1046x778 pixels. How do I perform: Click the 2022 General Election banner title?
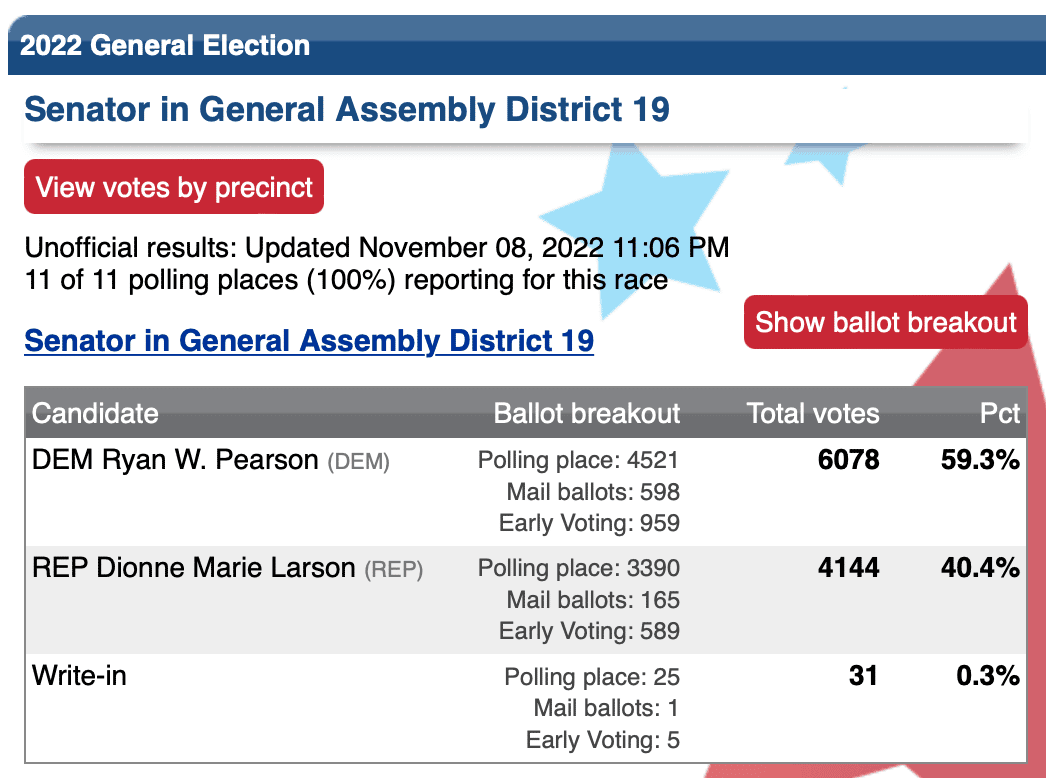(x=165, y=45)
